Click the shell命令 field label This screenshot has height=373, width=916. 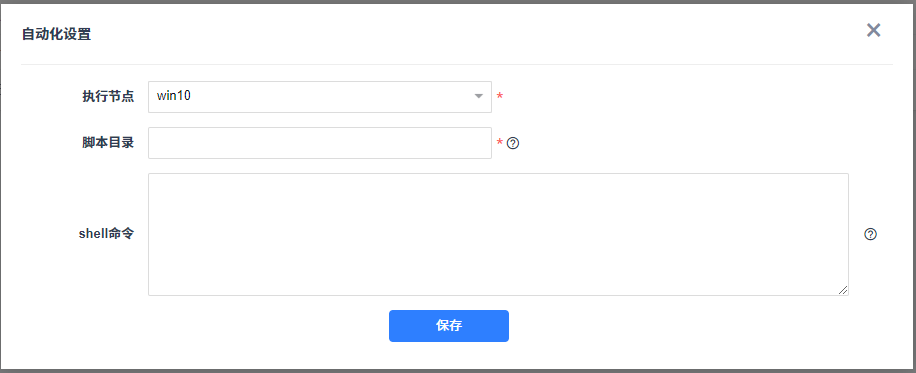click(106, 234)
